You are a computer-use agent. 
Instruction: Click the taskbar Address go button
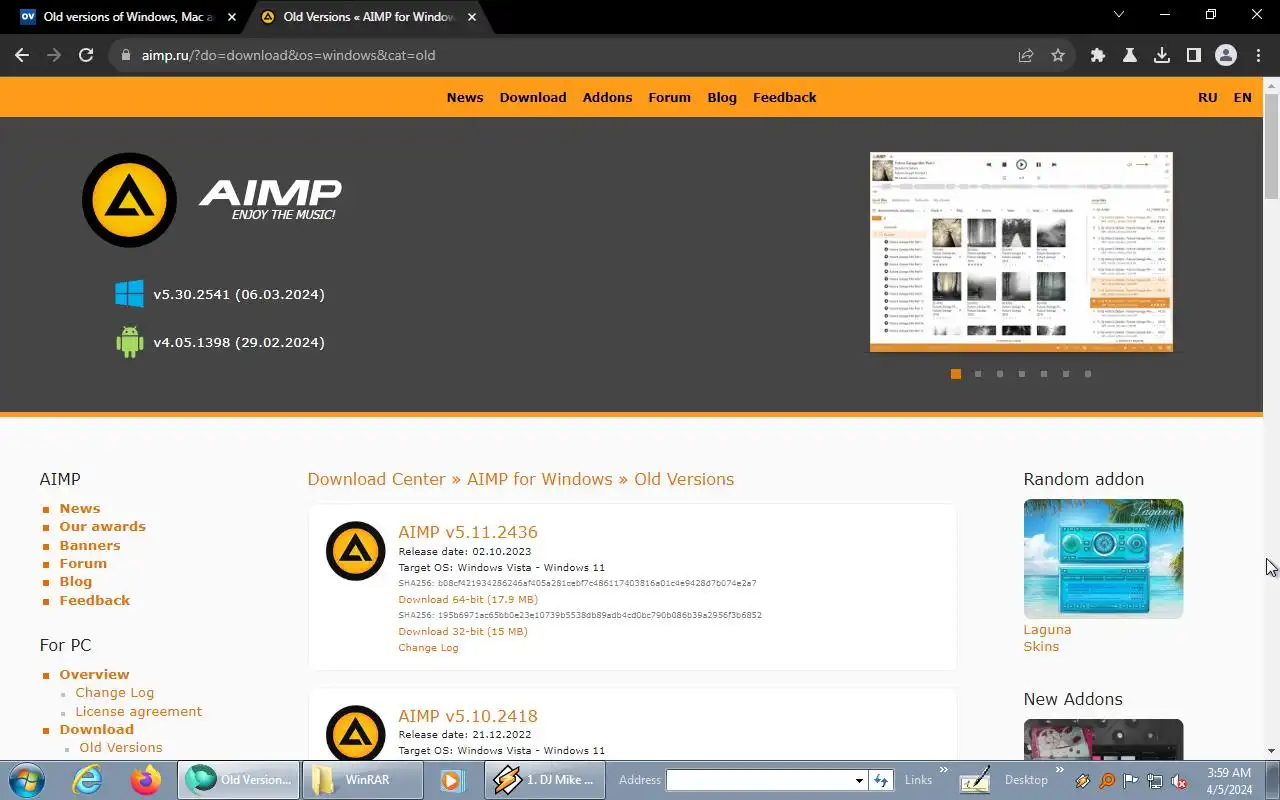881,780
